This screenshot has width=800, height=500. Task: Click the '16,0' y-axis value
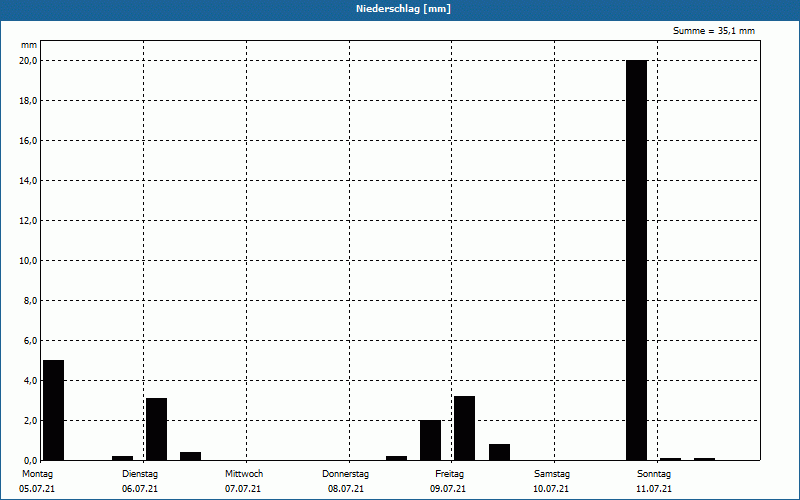click(29, 140)
